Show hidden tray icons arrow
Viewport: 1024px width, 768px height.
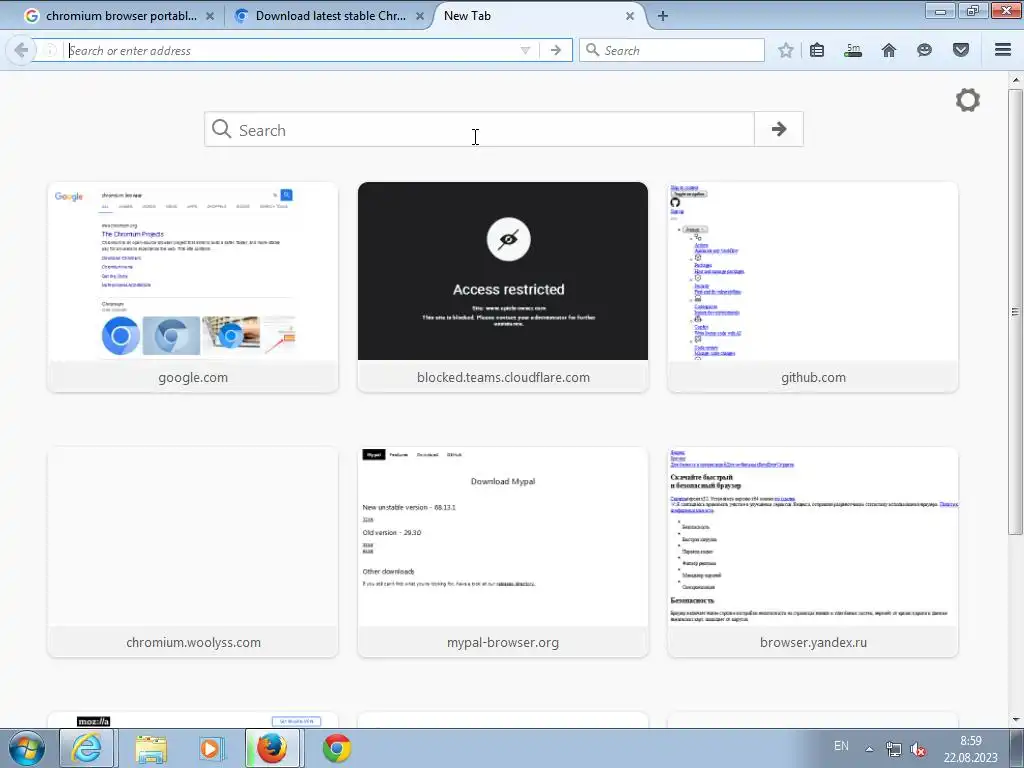click(869, 749)
